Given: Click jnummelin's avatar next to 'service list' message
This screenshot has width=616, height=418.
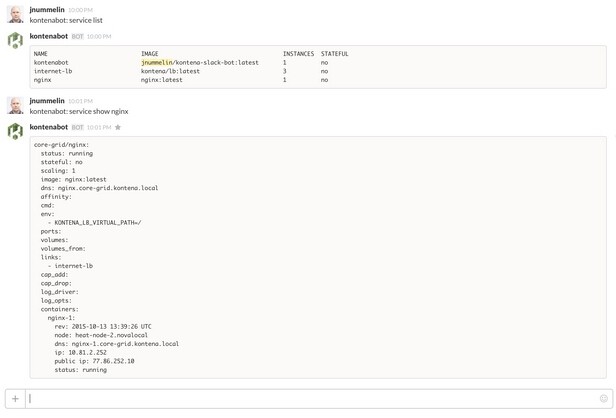Looking at the screenshot, I should 15,15.
